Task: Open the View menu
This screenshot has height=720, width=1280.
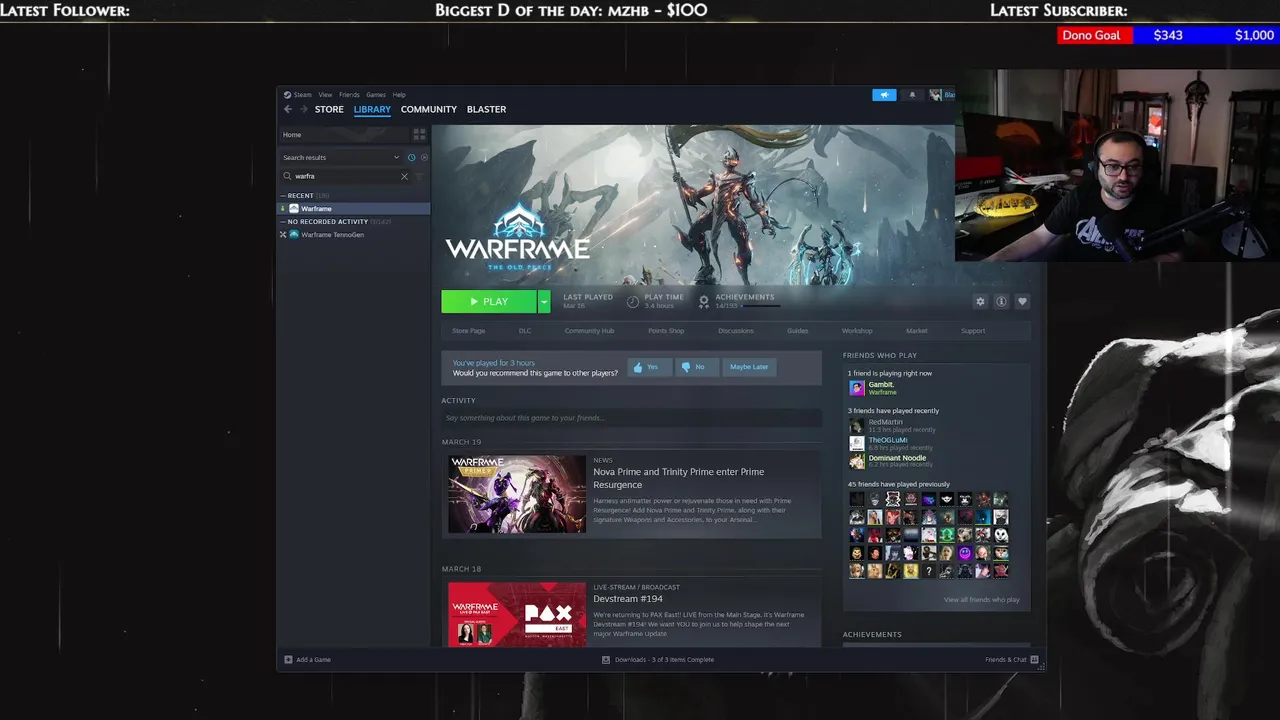Action: (325, 95)
